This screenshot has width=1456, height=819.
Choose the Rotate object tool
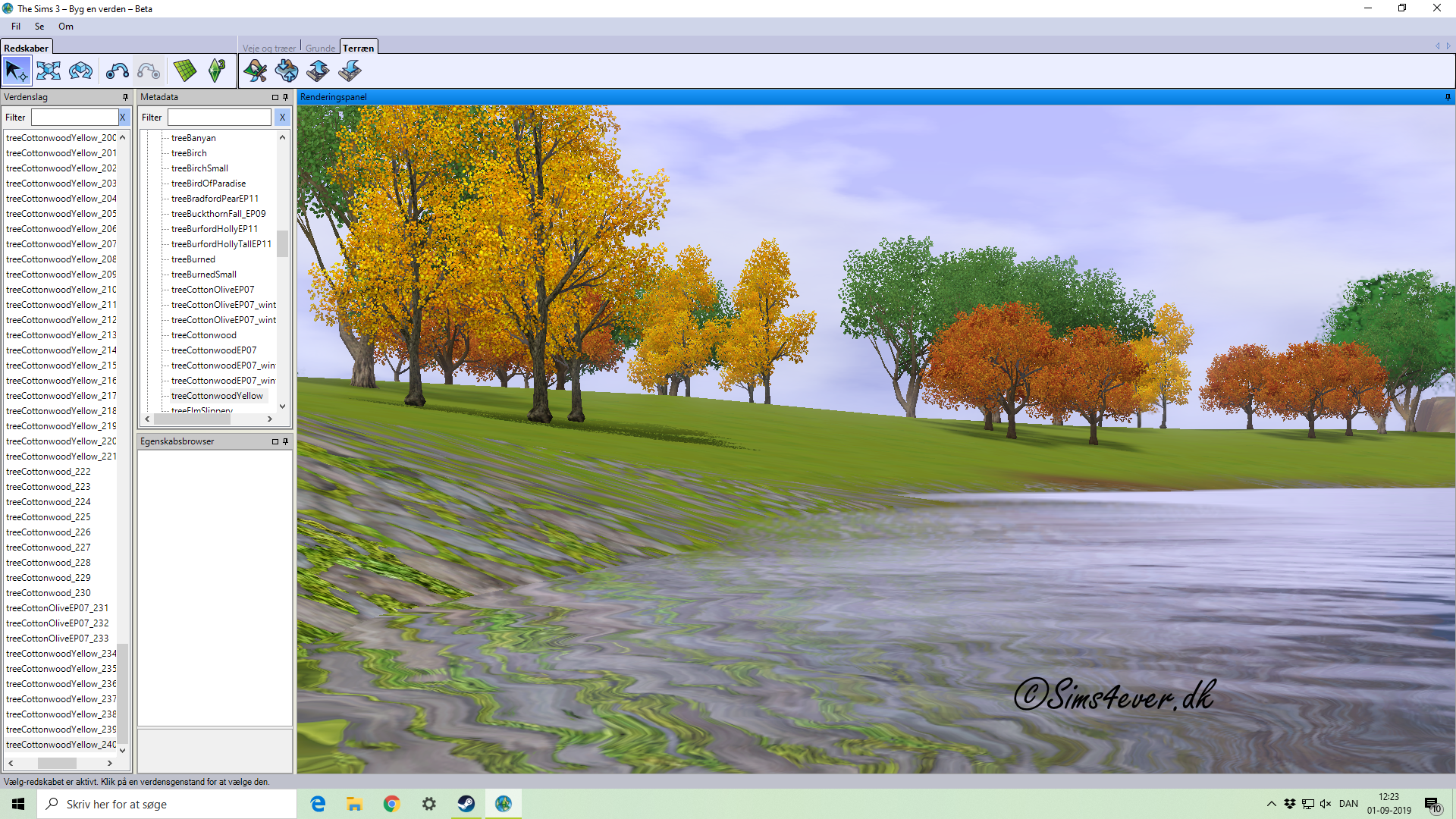click(80, 71)
